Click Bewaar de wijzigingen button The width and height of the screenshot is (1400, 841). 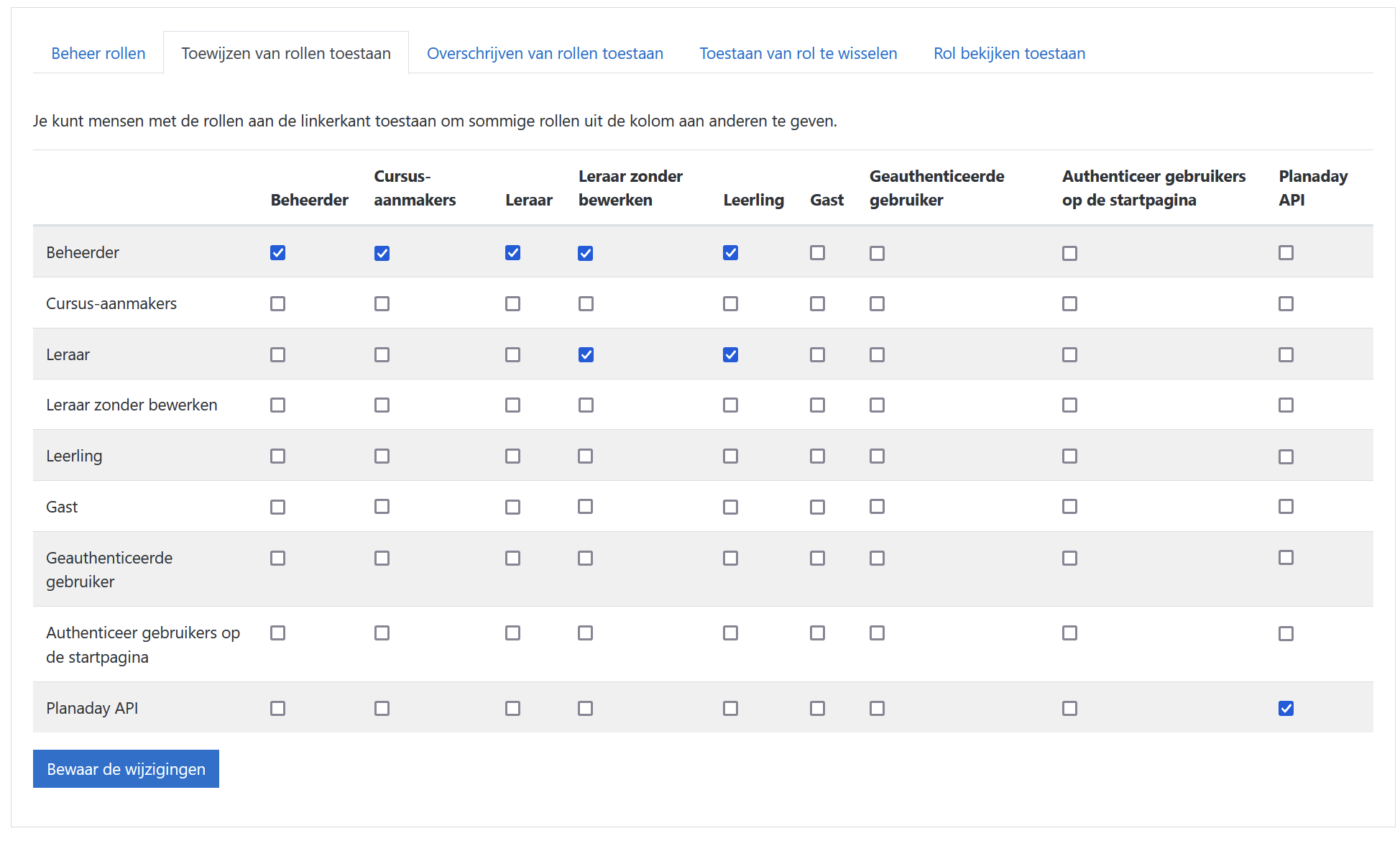tap(126, 769)
